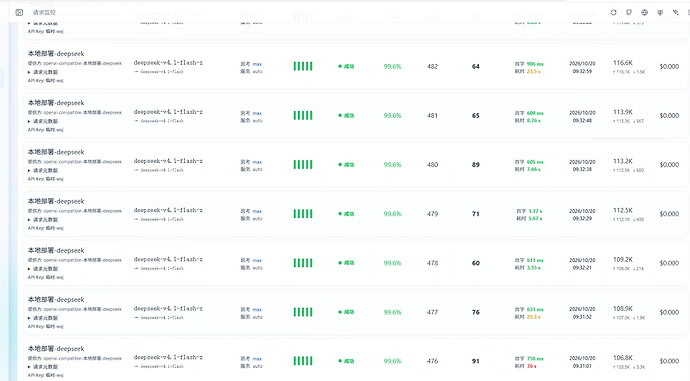Click the $0.000 cost in row 479

click(x=669, y=214)
